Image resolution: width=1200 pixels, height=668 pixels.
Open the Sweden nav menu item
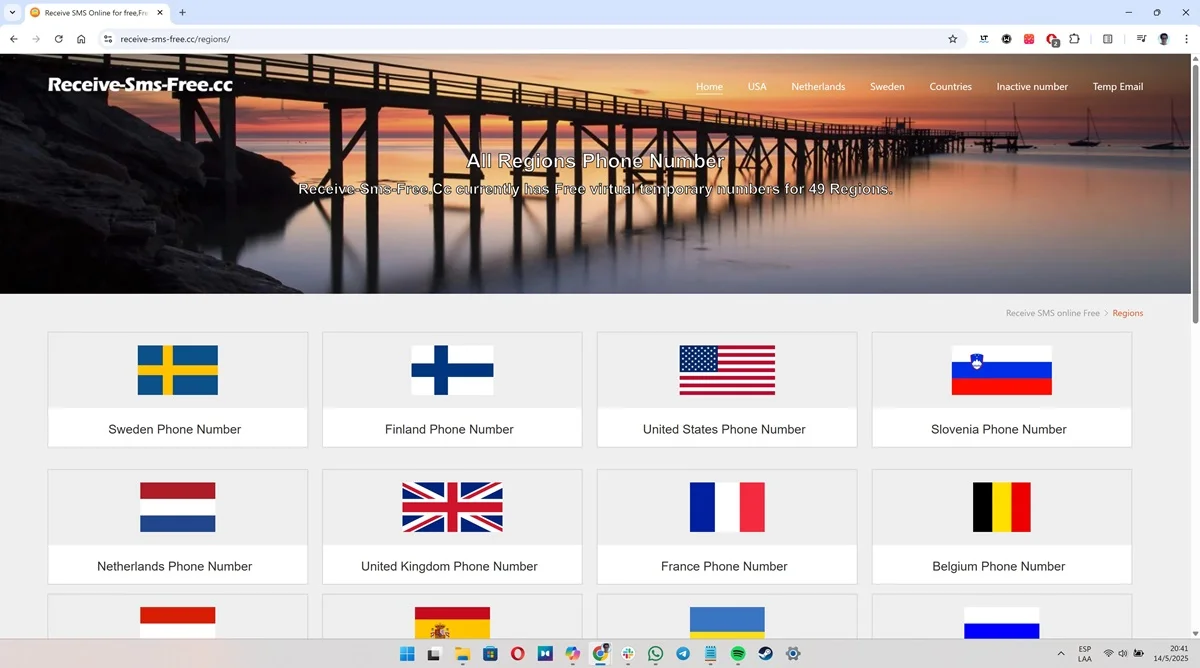(887, 87)
